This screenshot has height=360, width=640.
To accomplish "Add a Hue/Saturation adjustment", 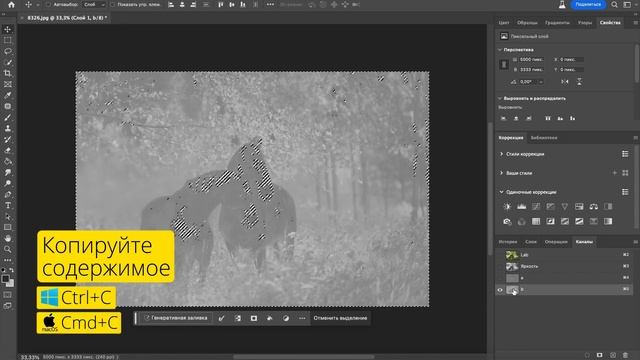I will click(579, 207).
